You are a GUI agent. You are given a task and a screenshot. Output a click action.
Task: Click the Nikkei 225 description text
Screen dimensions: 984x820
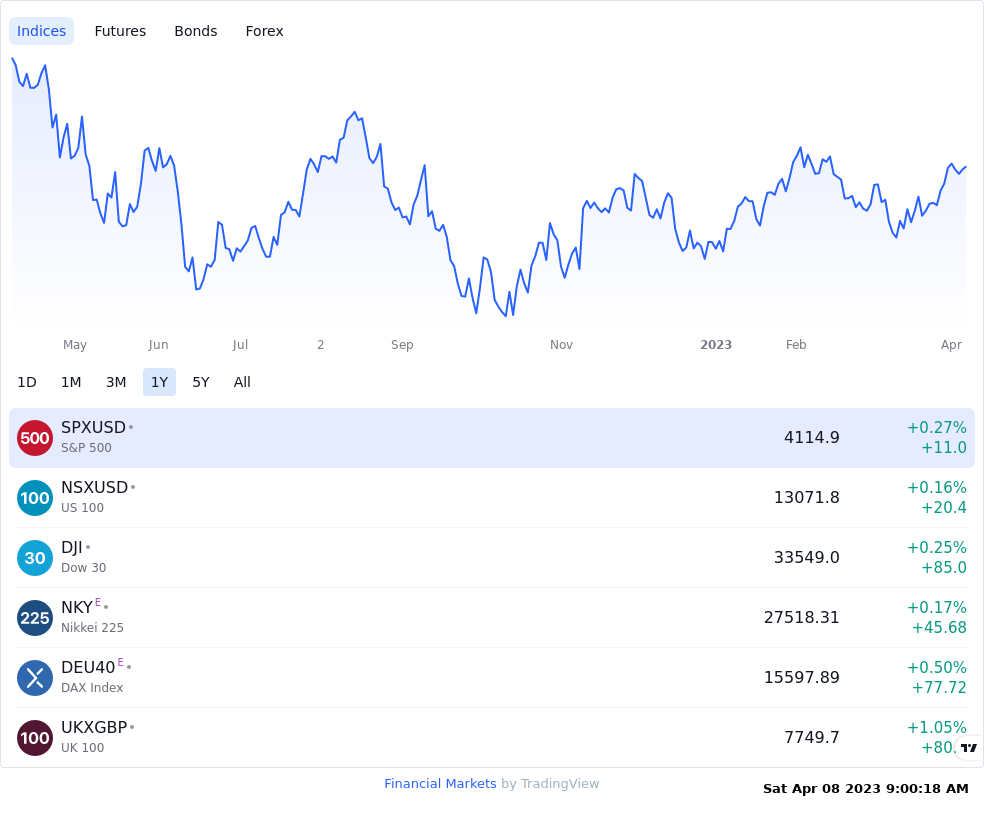click(92, 627)
